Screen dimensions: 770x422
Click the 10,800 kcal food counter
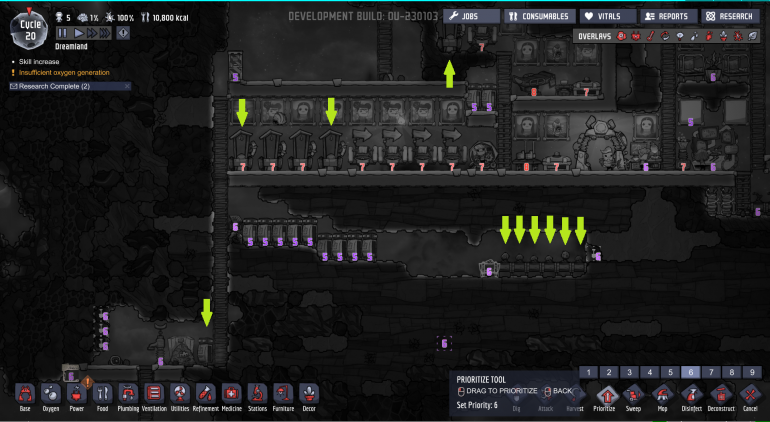coord(165,18)
